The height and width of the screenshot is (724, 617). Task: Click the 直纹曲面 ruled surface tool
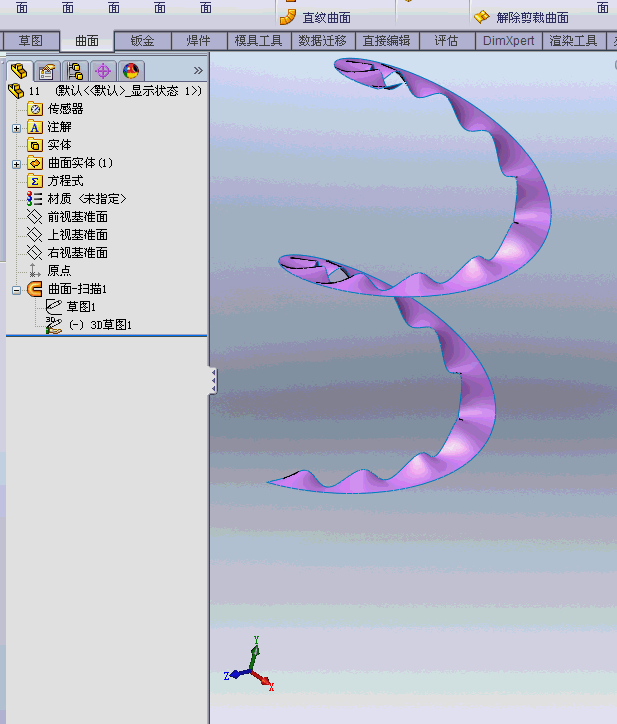[x=315, y=18]
